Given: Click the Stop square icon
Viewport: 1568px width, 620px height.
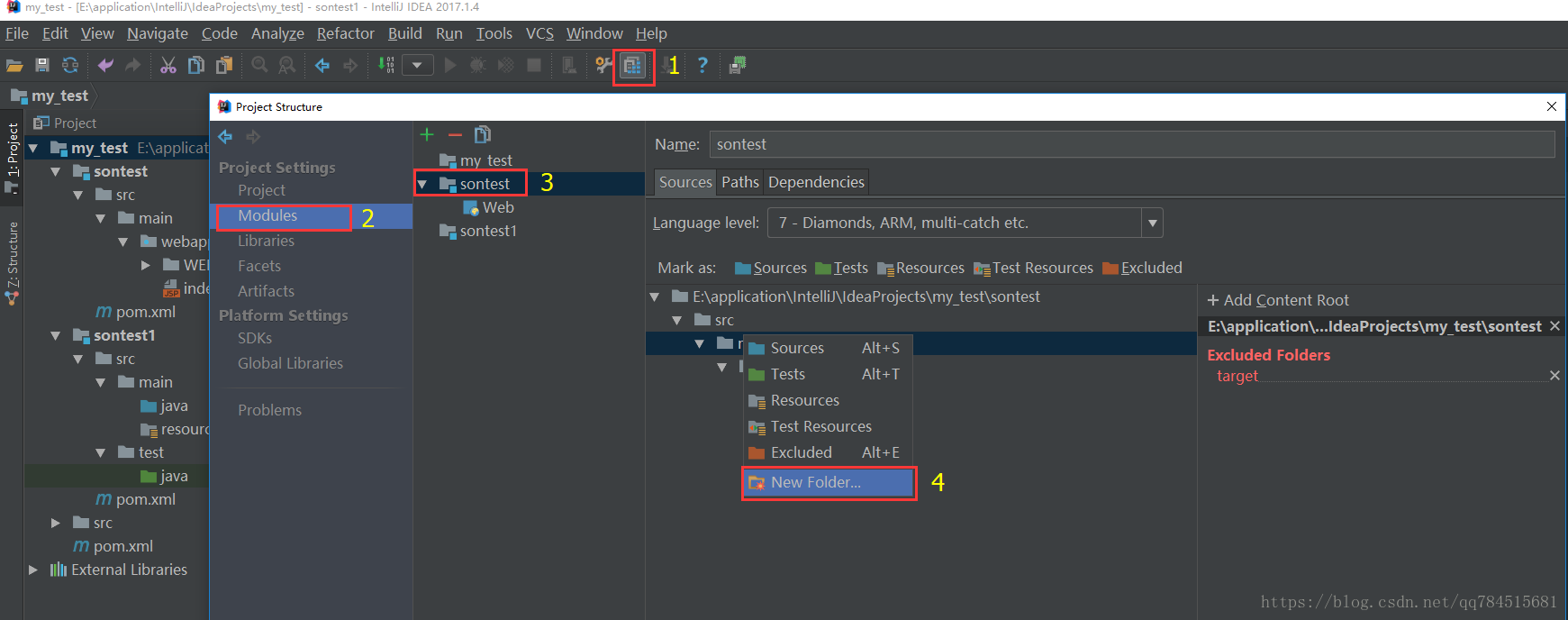Looking at the screenshot, I should 534,65.
